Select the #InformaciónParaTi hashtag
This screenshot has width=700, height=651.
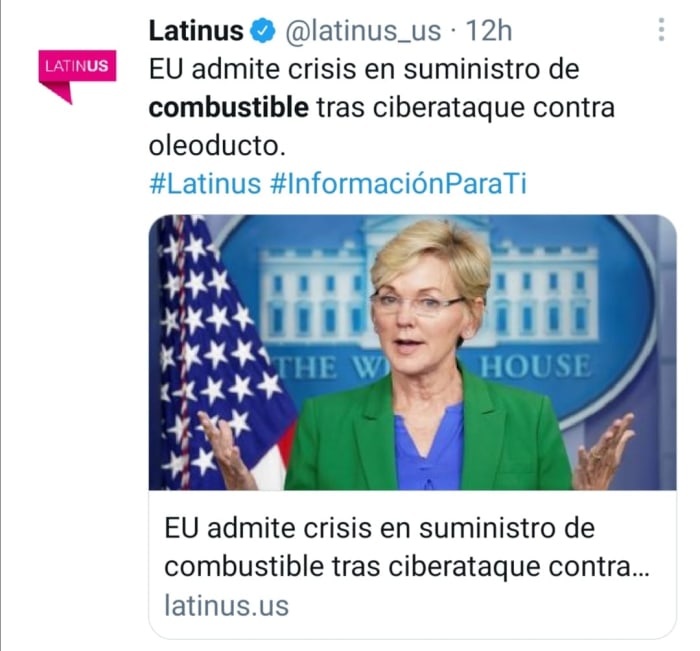(x=399, y=184)
